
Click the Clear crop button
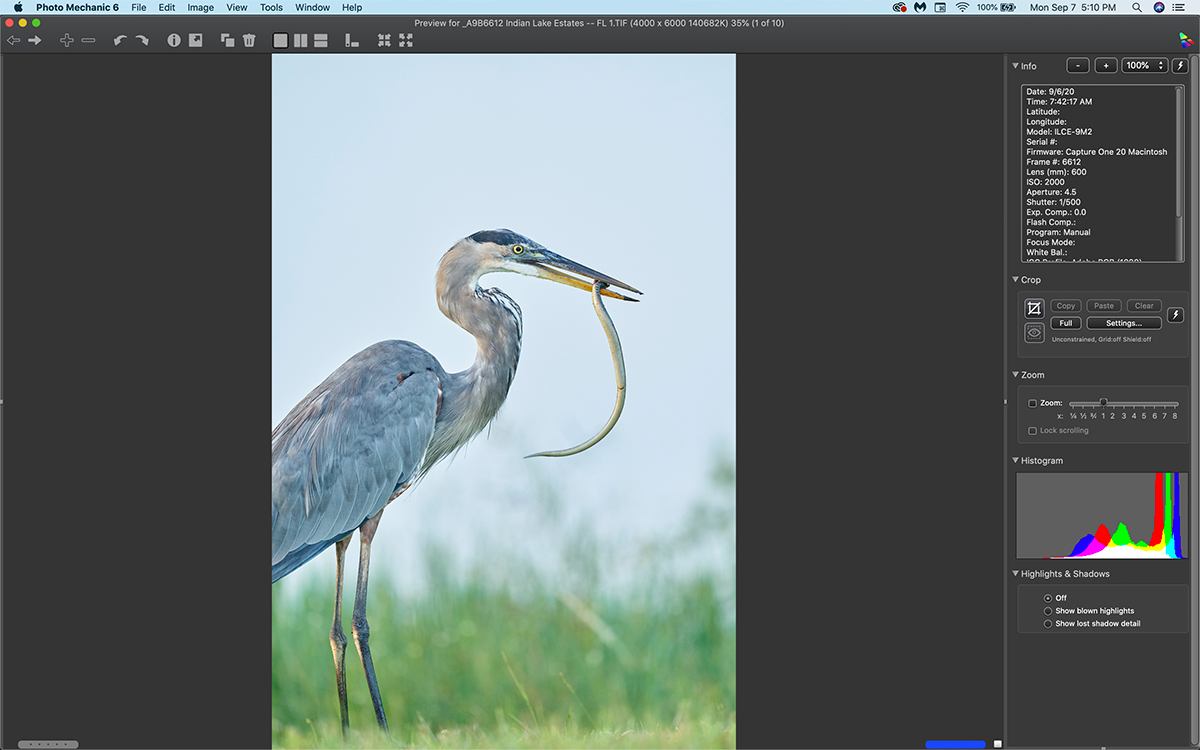coord(1144,306)
